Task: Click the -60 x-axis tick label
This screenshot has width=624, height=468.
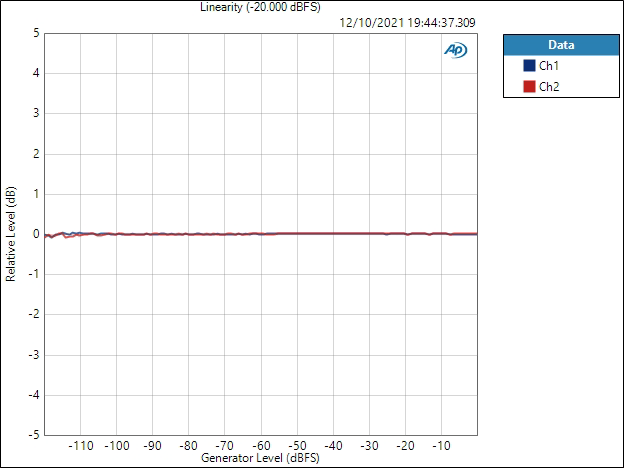Action: coord(261,446)
